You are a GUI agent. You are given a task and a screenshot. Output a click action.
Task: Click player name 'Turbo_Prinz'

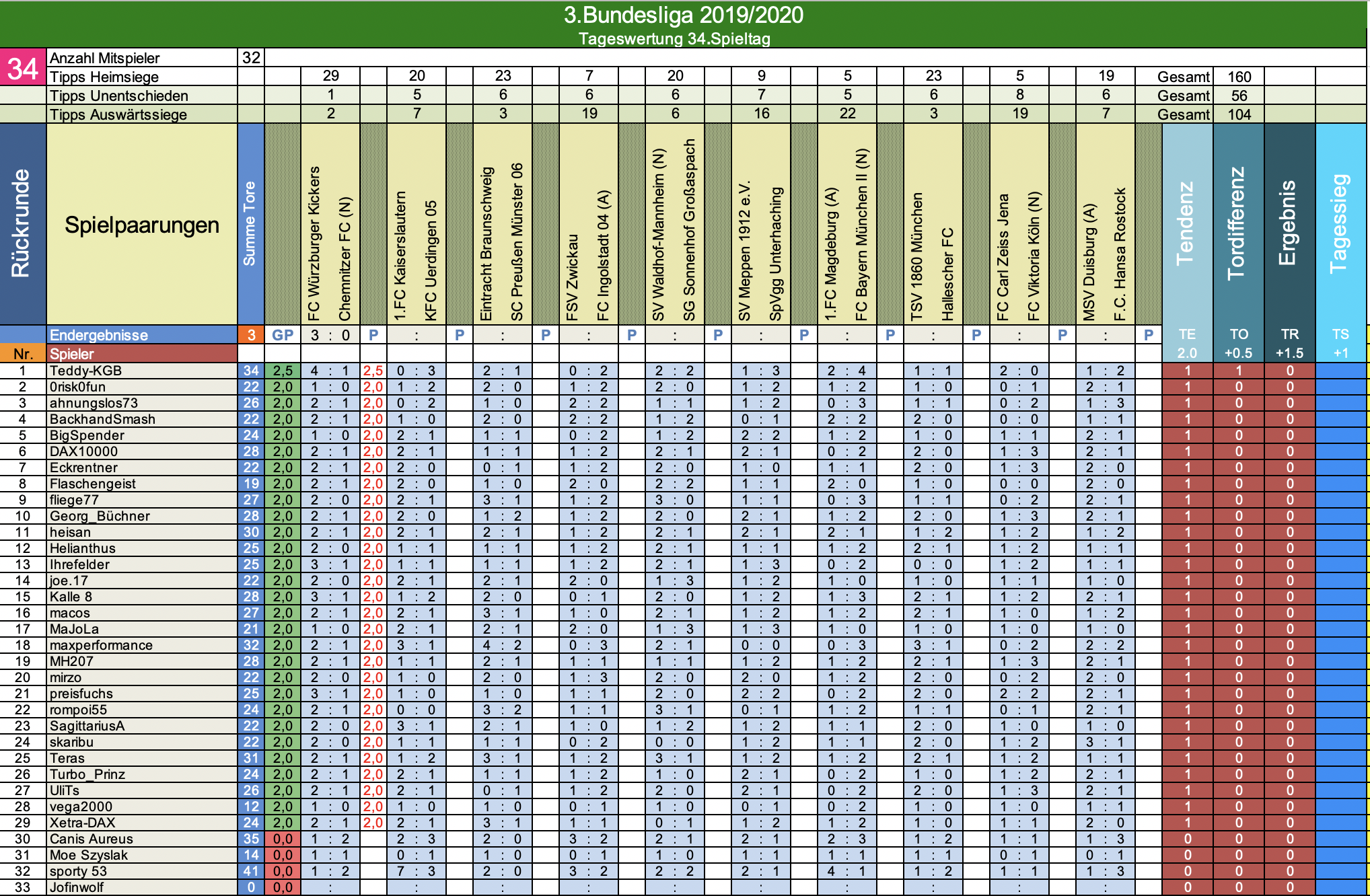[x=87, y=774]
